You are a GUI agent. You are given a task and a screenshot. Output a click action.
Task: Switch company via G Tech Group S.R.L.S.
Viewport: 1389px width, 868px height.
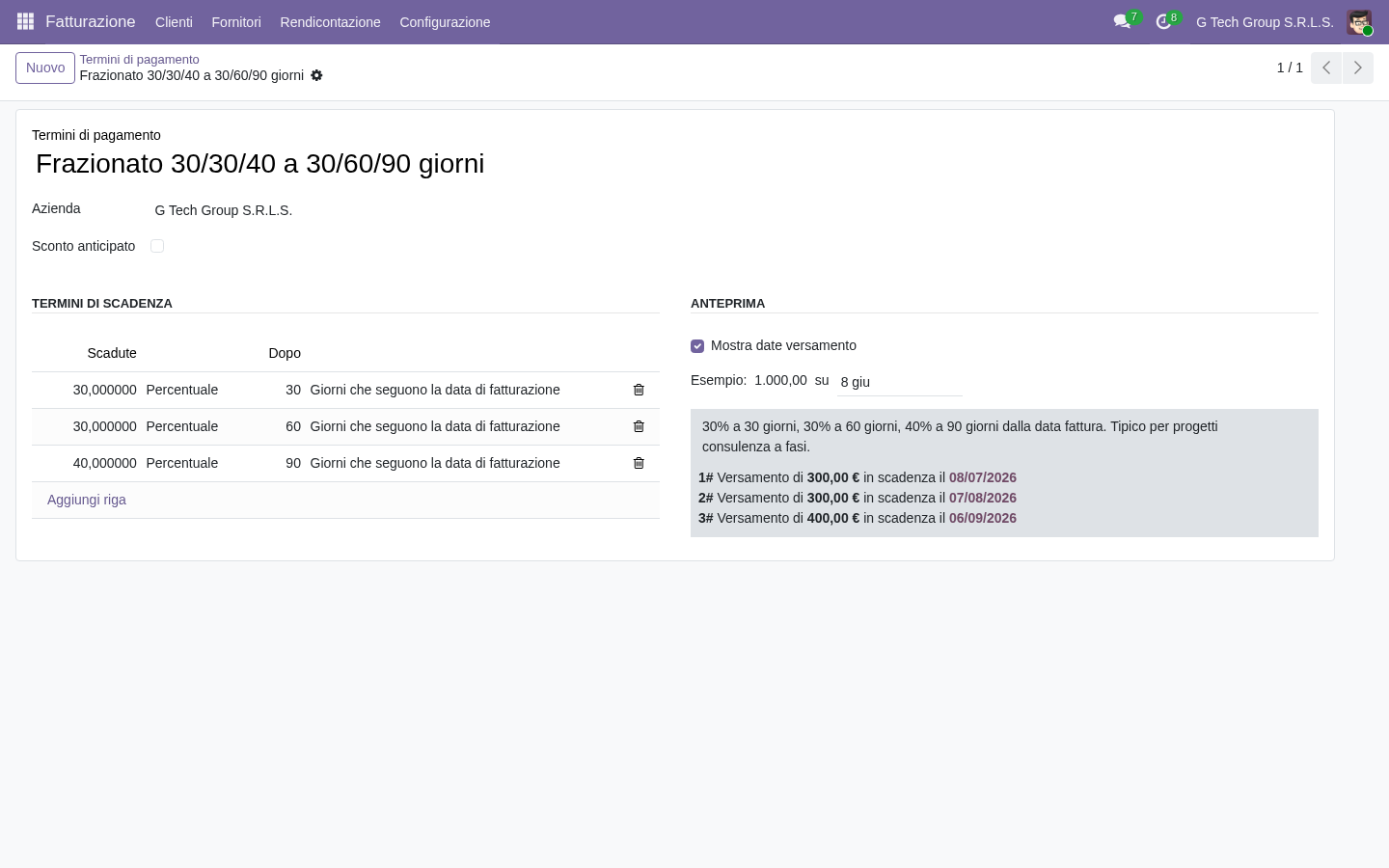pos(1265,22)
